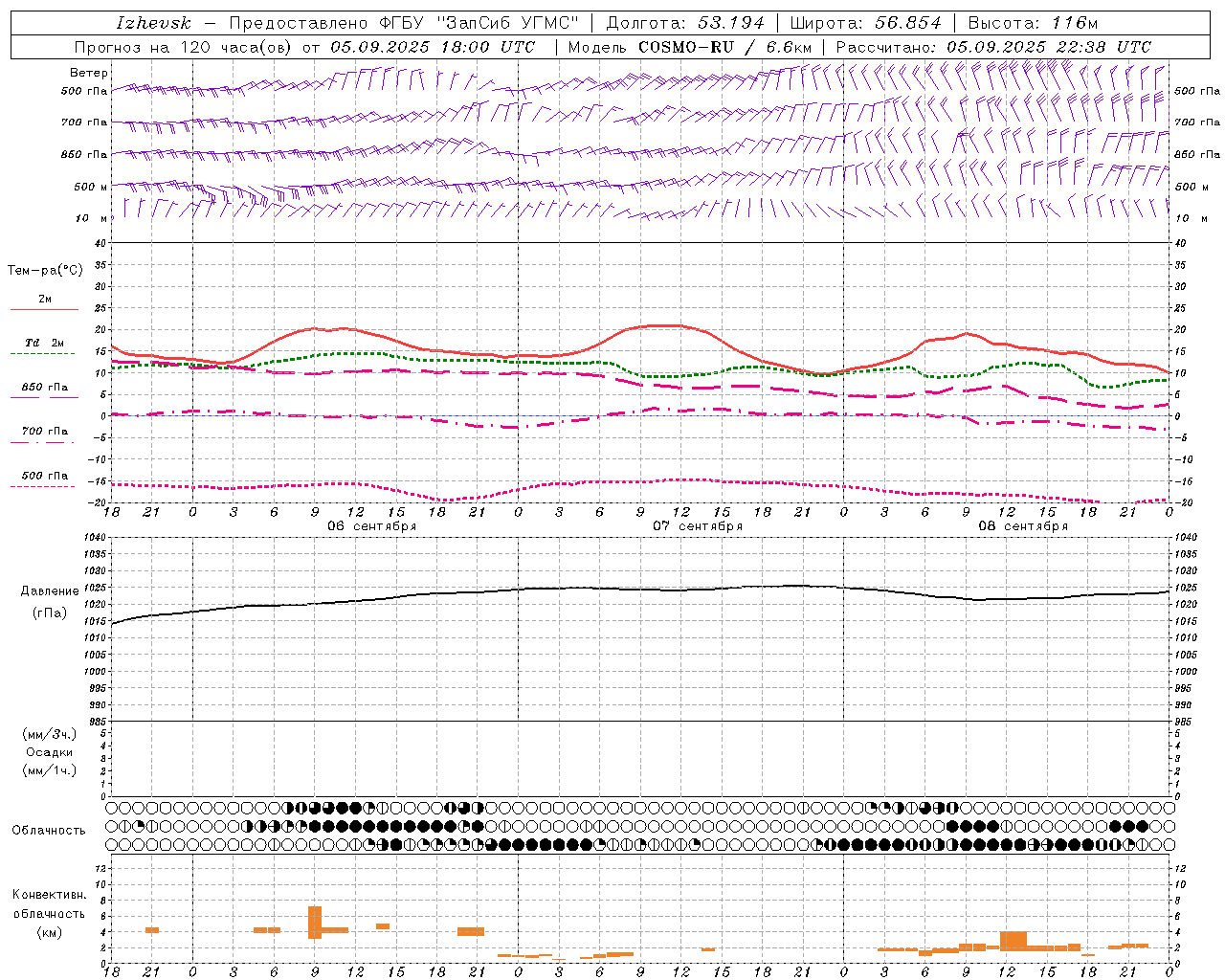This screenshot has width=1225, height=980.
Task: Click the '500 гПа' temperature legend label
Action: coord(45,476)
